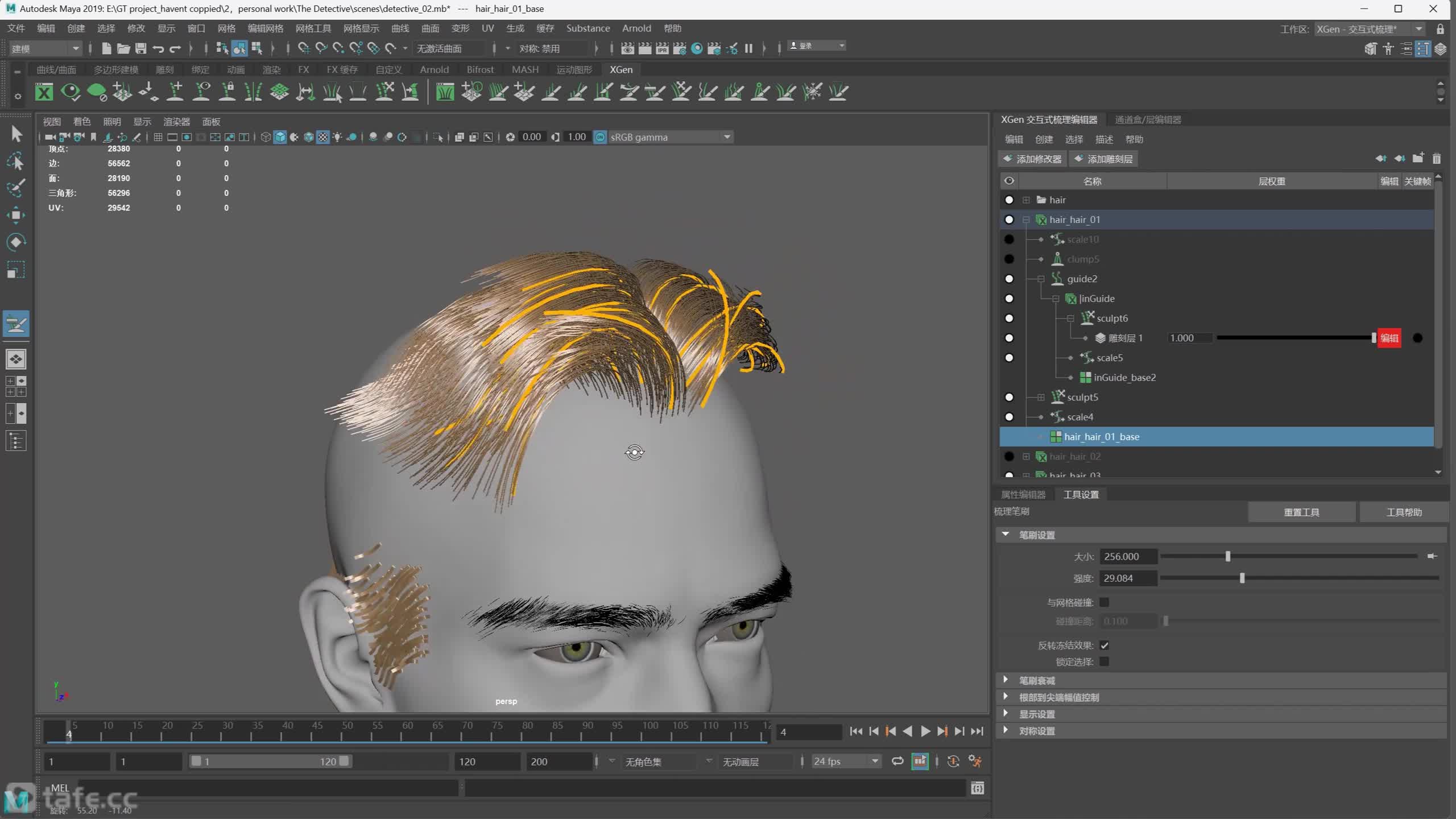Activate the Move tool in toolbox
This screenshot has height=819, width=1456.
[x=16, y=215]
